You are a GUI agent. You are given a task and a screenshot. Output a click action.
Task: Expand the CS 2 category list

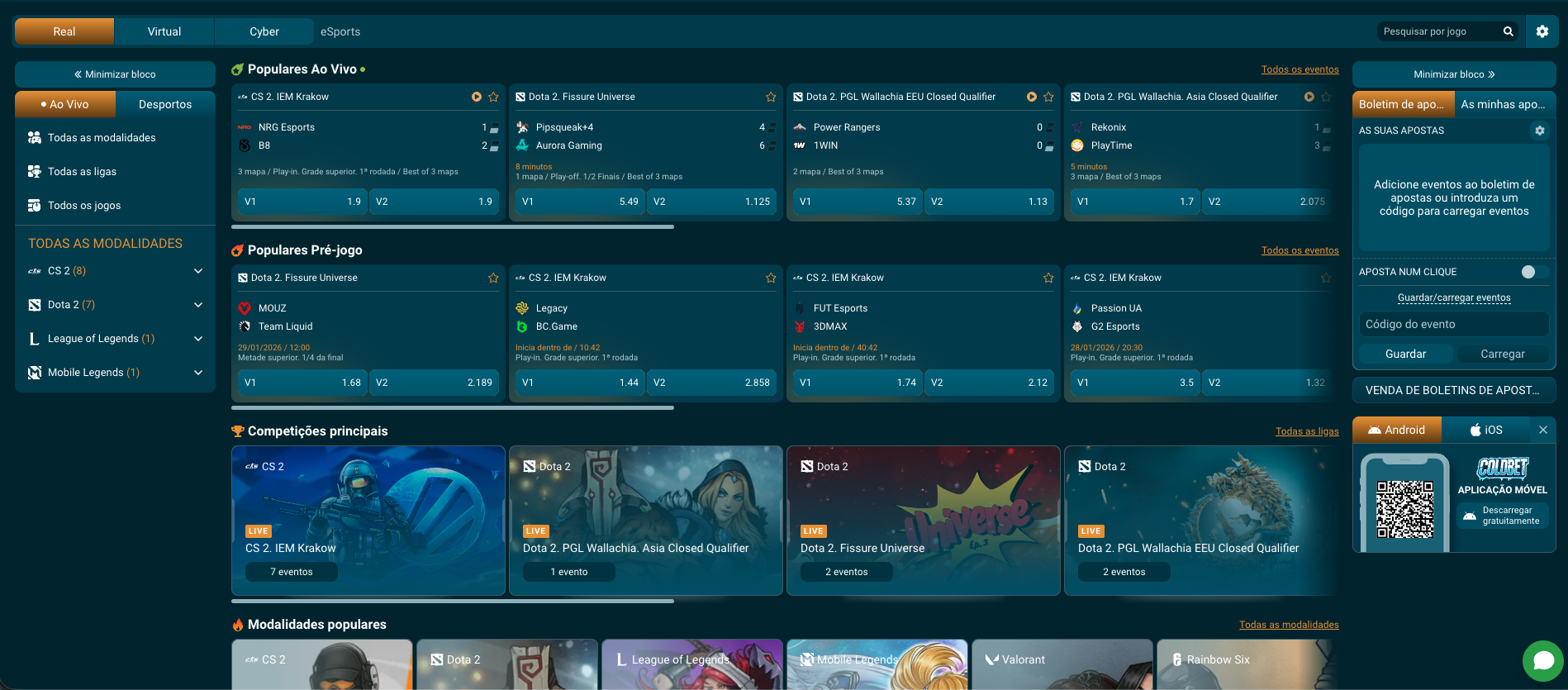[x=198, y=271]
